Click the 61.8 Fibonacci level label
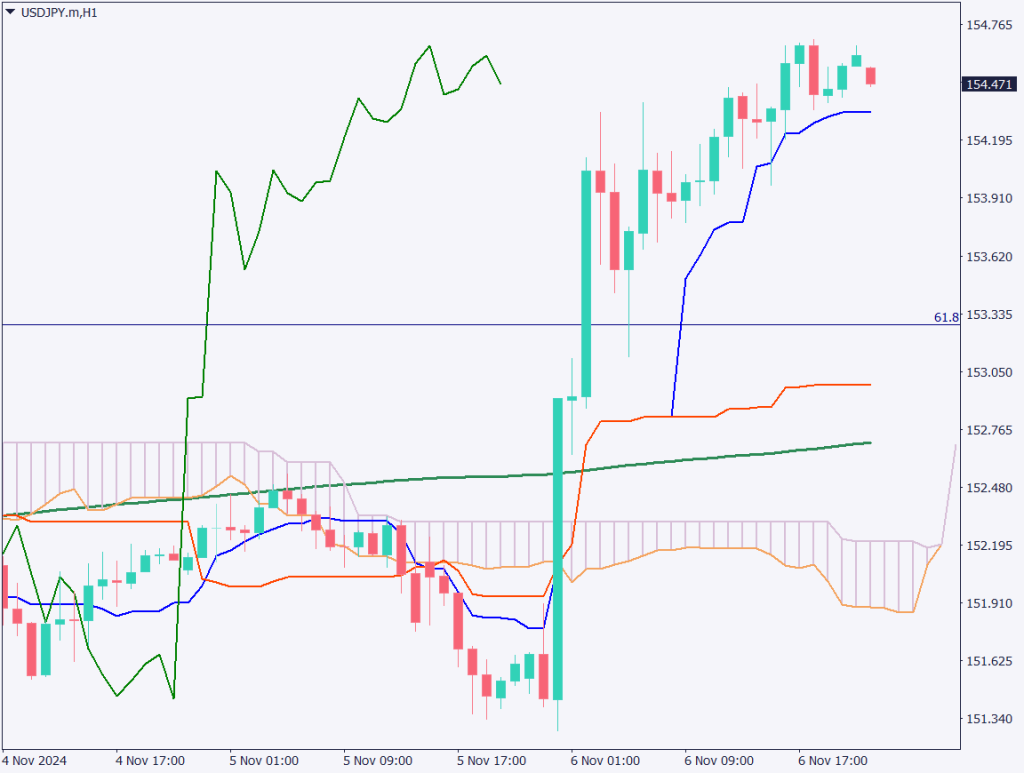Viewport: 1024px width, 773px height. pyautogui.click(x=946, y=317)
